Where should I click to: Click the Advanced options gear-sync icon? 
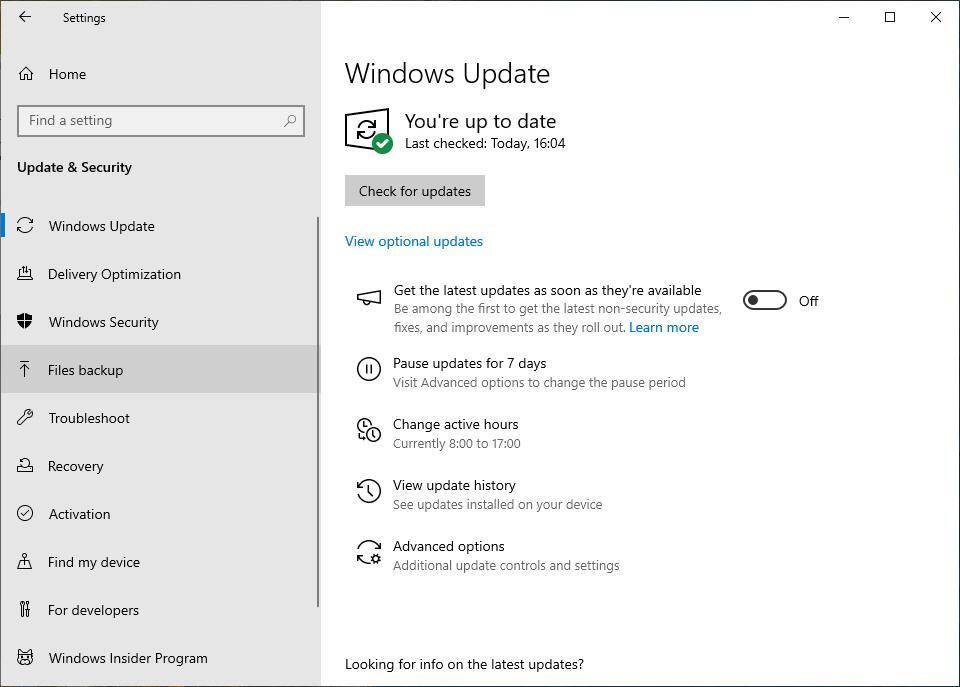369,552
